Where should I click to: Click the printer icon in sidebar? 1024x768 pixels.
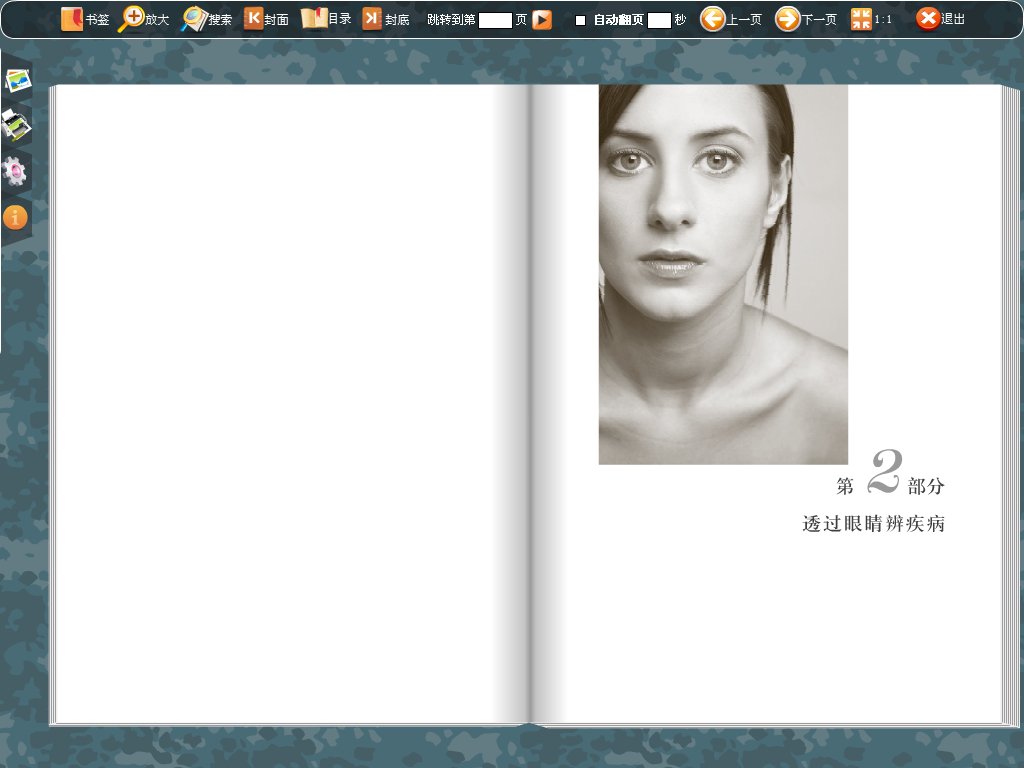[x=16, y=125]
